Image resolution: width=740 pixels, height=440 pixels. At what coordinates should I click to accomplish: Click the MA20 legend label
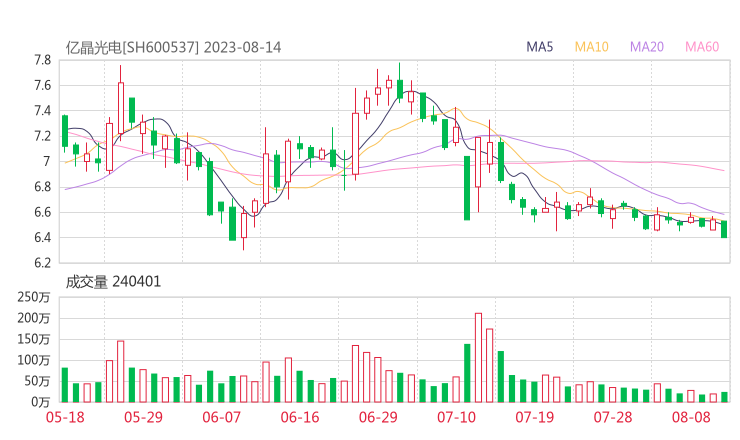pos(647,47)
